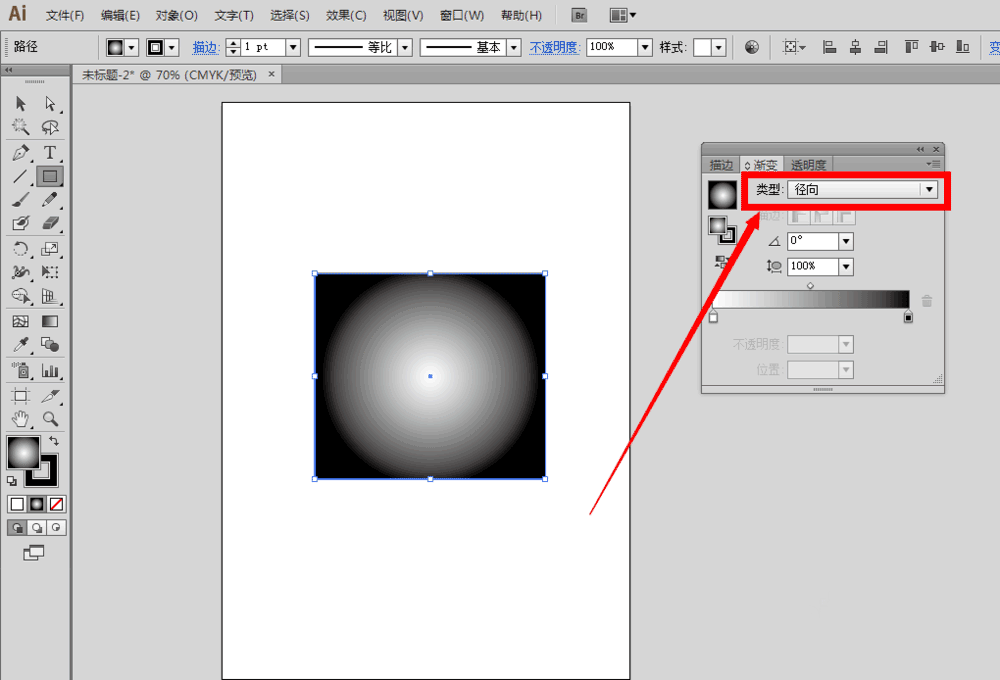Click the 不透明度 link in control bar
Screen dimensions: 1000x680
[x=554, y=47]
